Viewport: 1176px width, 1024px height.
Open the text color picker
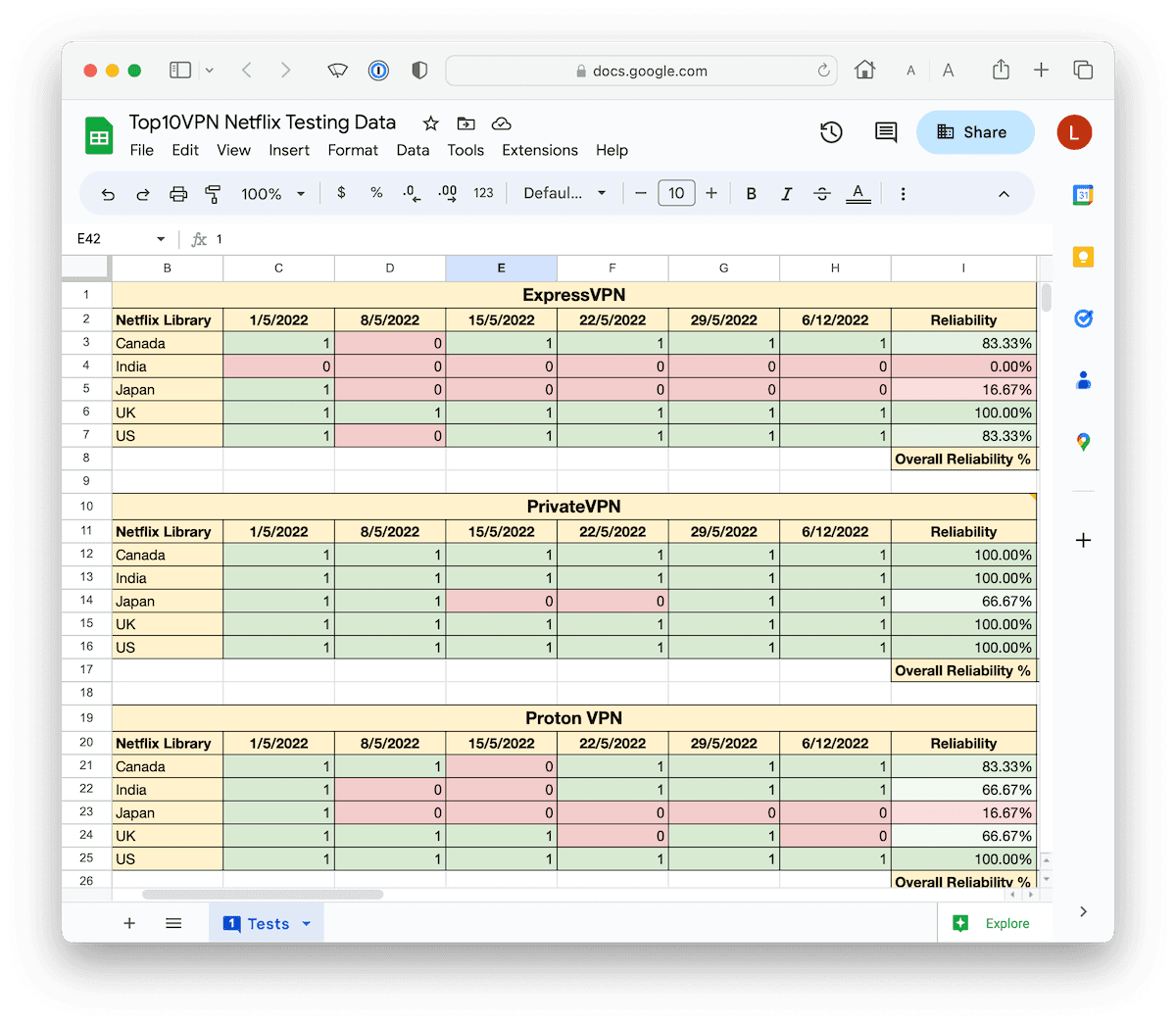point(857,194)
